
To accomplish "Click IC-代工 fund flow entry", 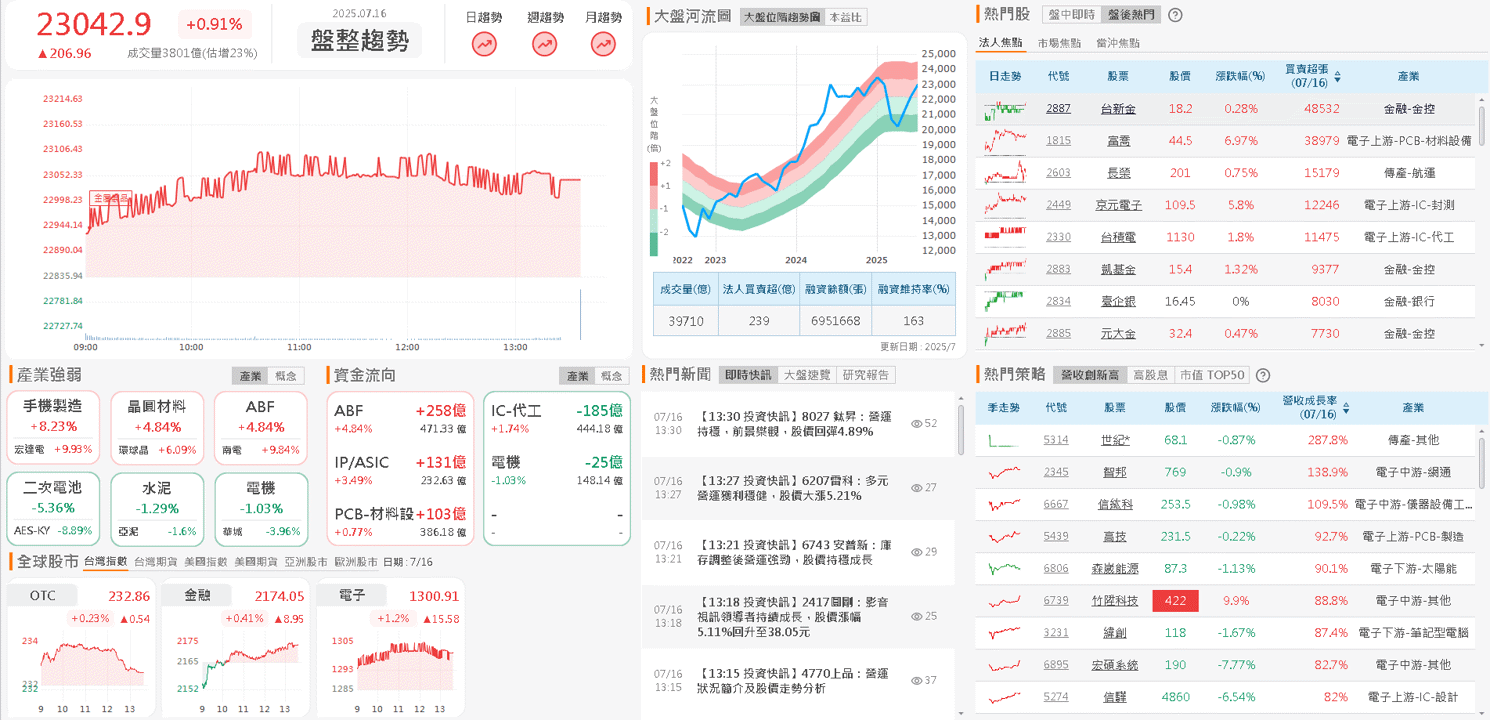I will coord(556,418).
